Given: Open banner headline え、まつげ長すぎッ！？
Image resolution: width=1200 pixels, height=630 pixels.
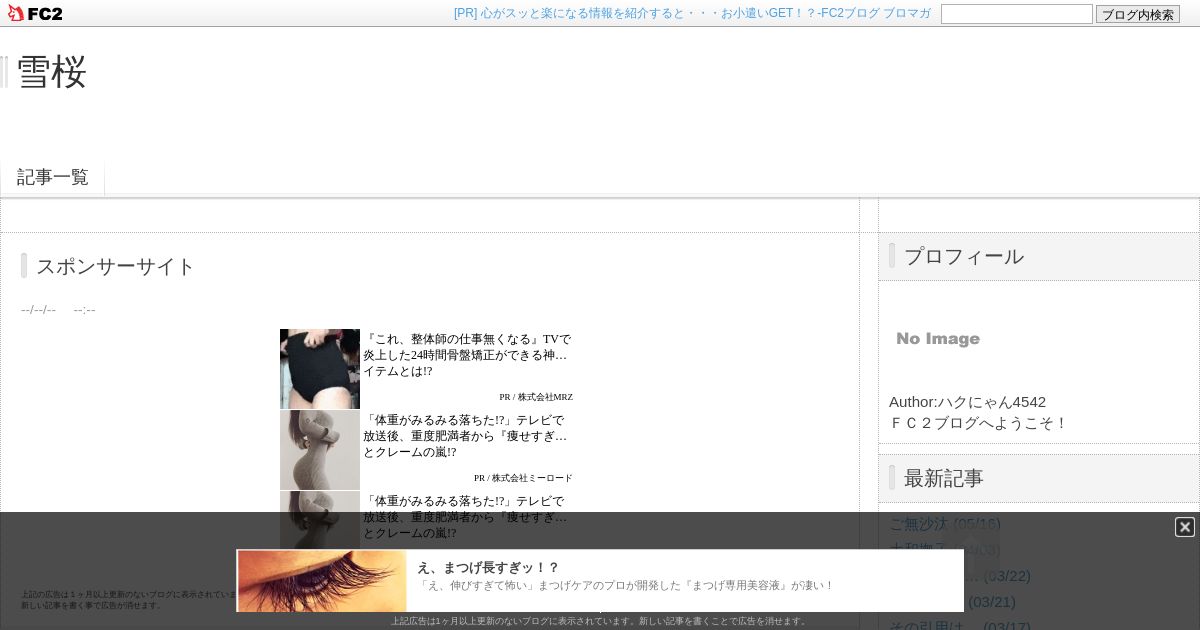Looking at the screenshot, I should (x=488, y=567).
